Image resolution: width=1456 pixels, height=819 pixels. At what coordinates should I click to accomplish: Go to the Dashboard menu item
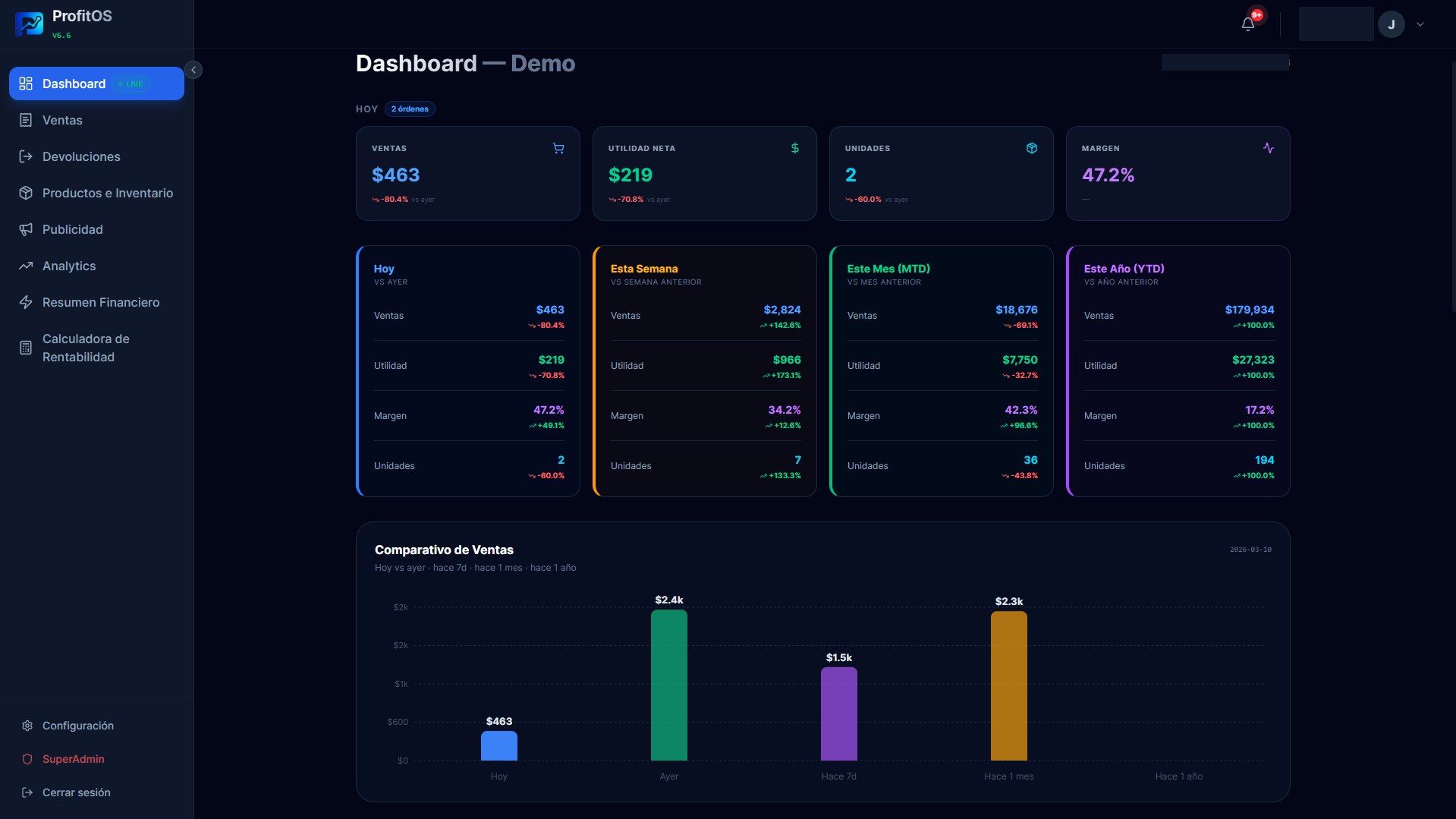(x=96, y=83)
